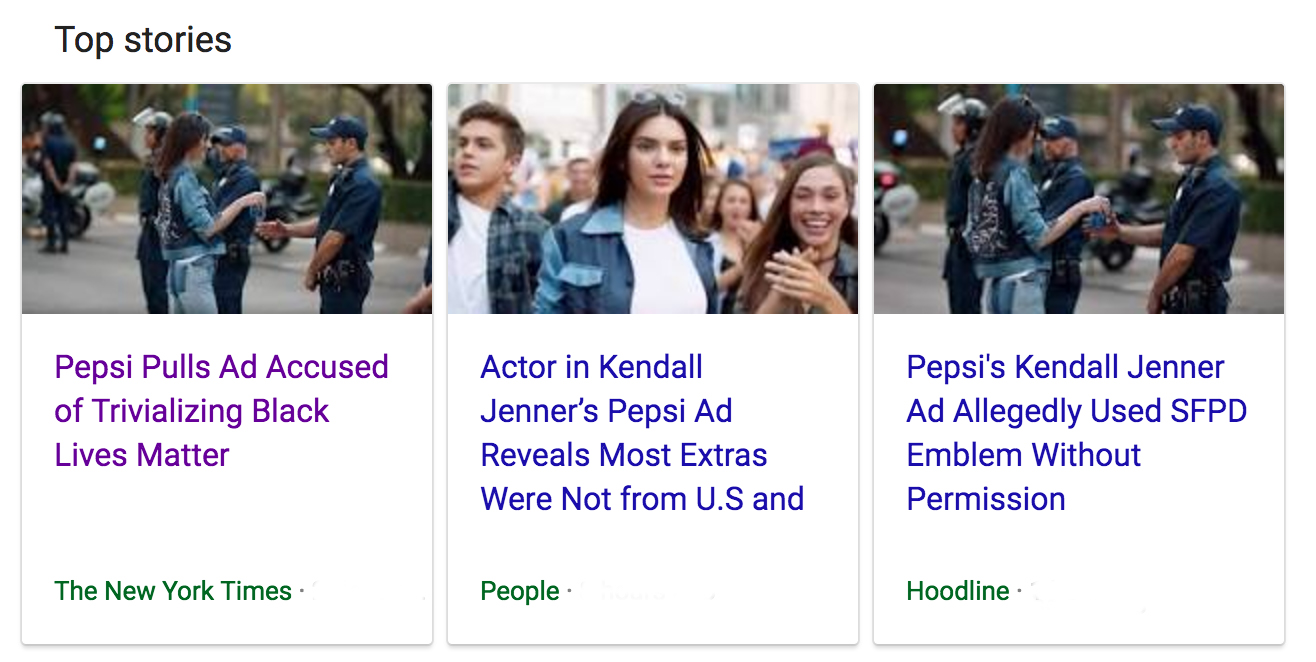Image resolution: width=1316 pixels, height=662 pixels.
Task: Open "Pepsi's Kendall Jenner Ad Allegedly" headline
Action: point(1065,368)
